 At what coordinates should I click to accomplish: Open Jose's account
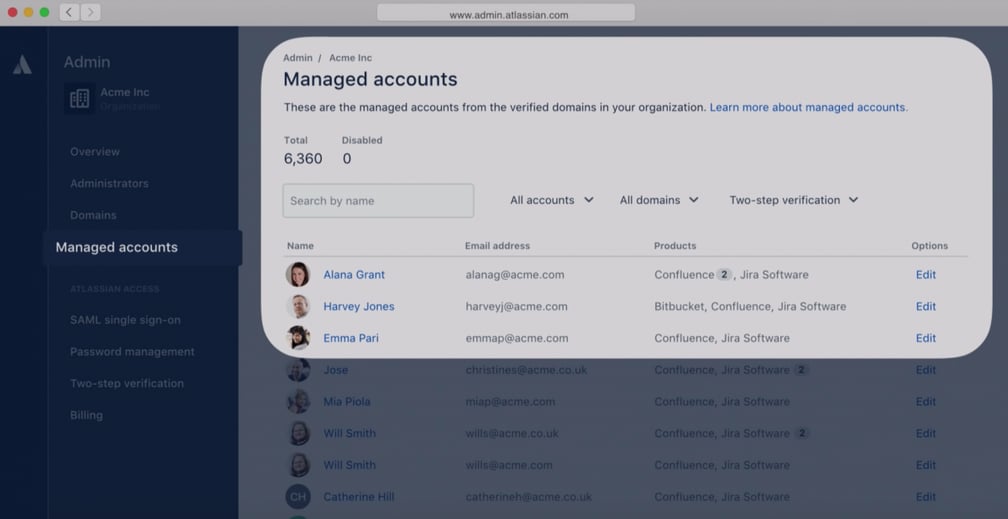tap(336, 370)
